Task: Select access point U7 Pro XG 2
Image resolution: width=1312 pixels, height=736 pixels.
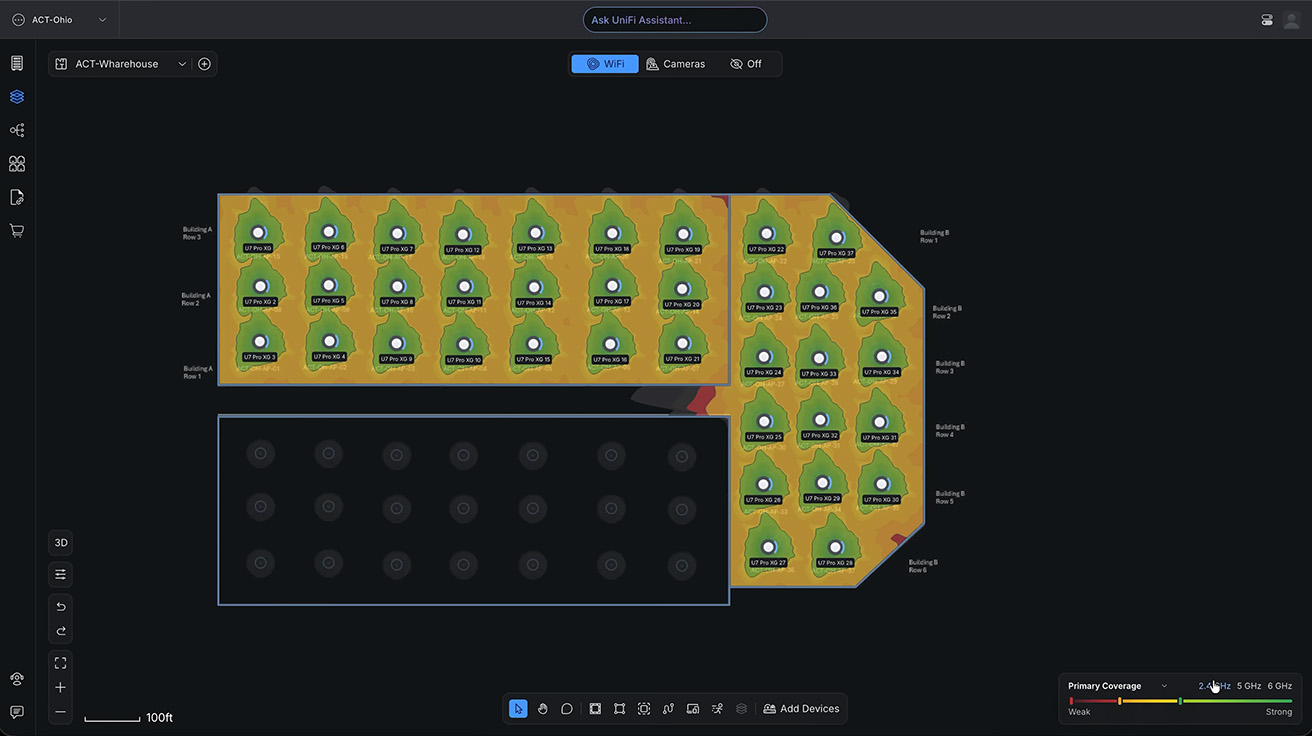Action: point(260,287)
